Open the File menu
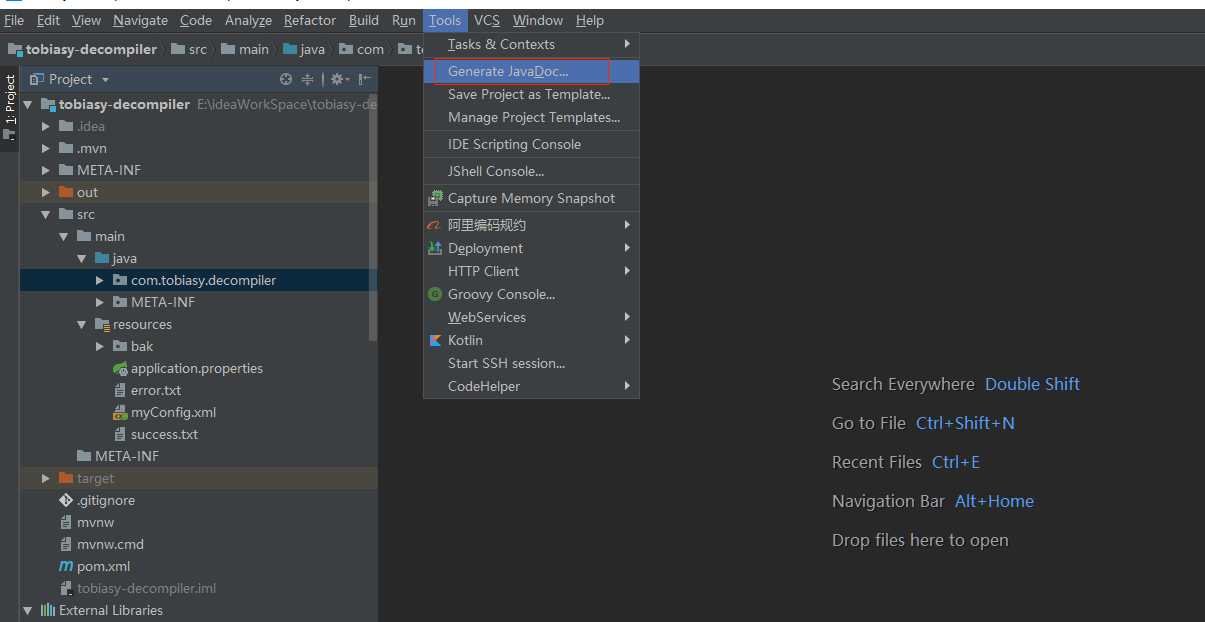 click(x=14, y=20)
